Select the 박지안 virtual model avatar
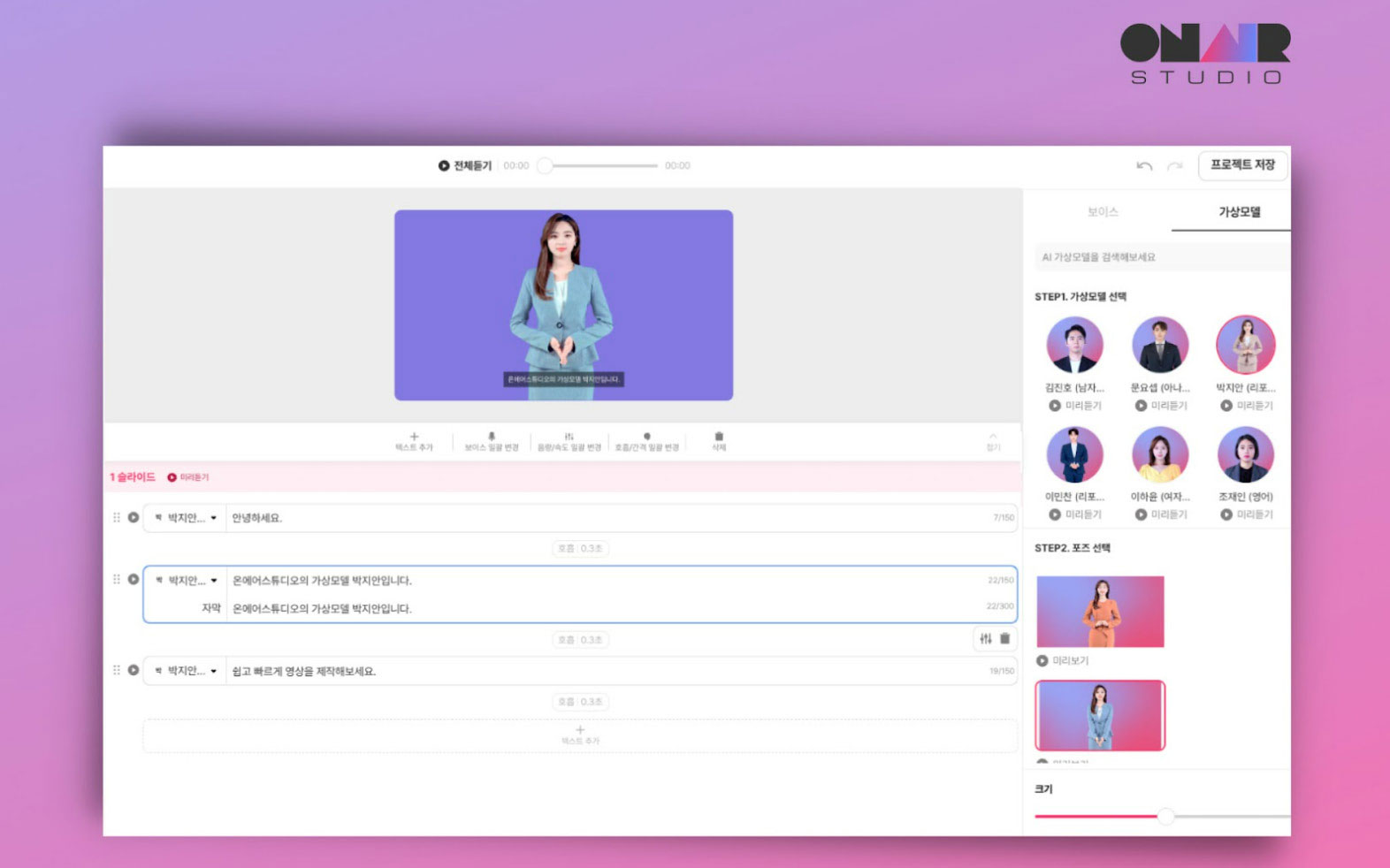Screen dimensions: 1390x868 click(x=1245, y=345)
